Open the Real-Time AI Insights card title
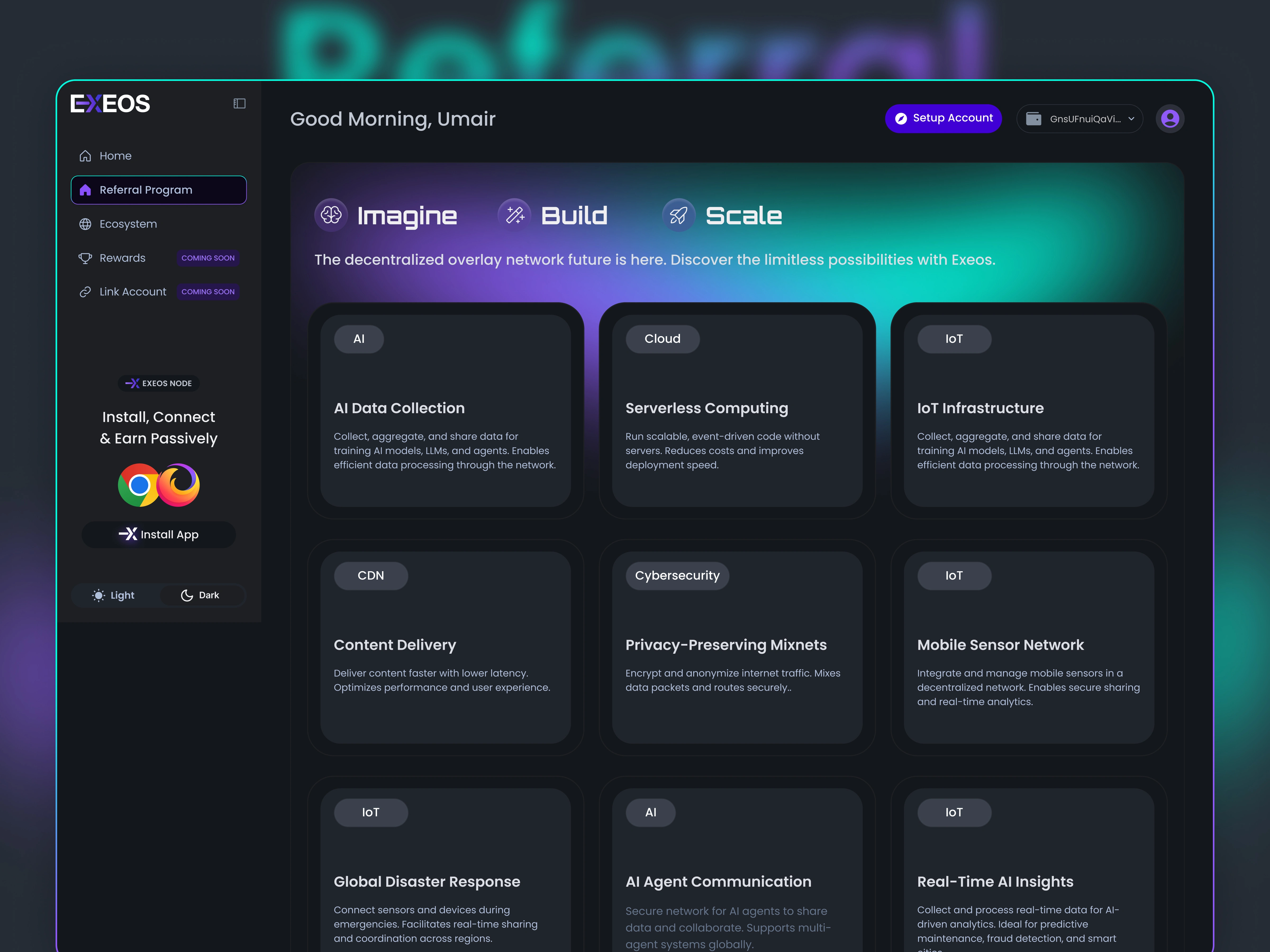Viewport: 1270px width, 952px height. [x=995, y=882]
